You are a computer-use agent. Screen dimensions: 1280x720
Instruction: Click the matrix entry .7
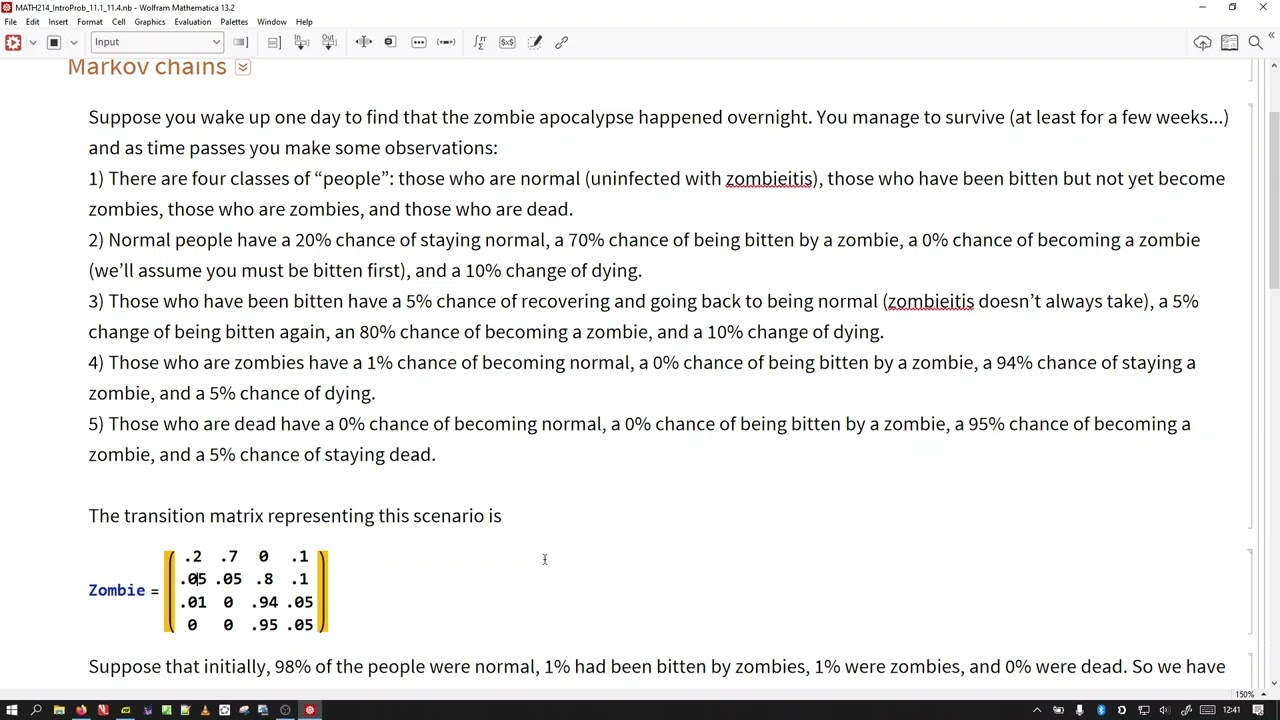(x=229, y=557)
